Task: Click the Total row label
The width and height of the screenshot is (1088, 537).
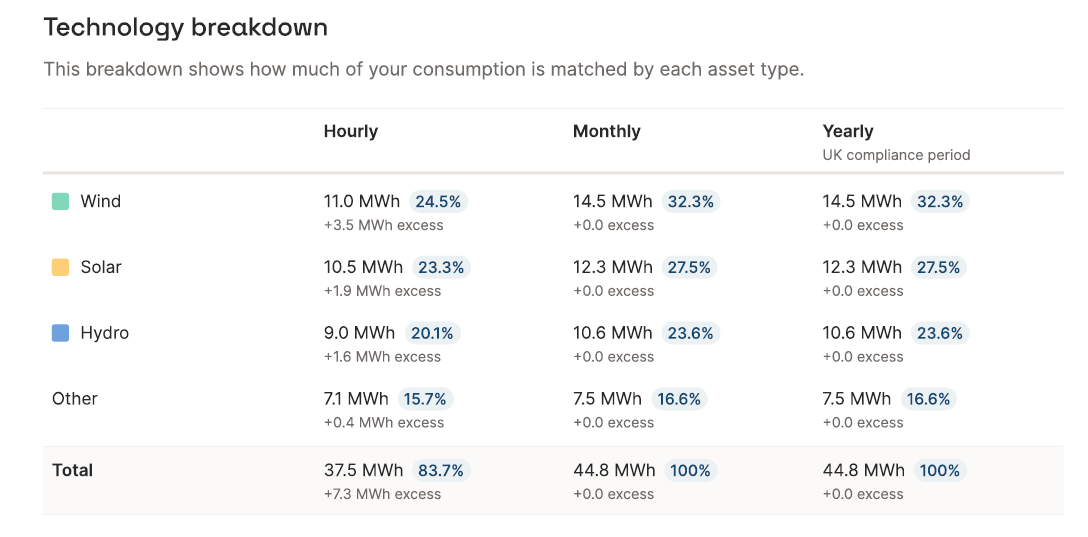Action: (72, 470)
